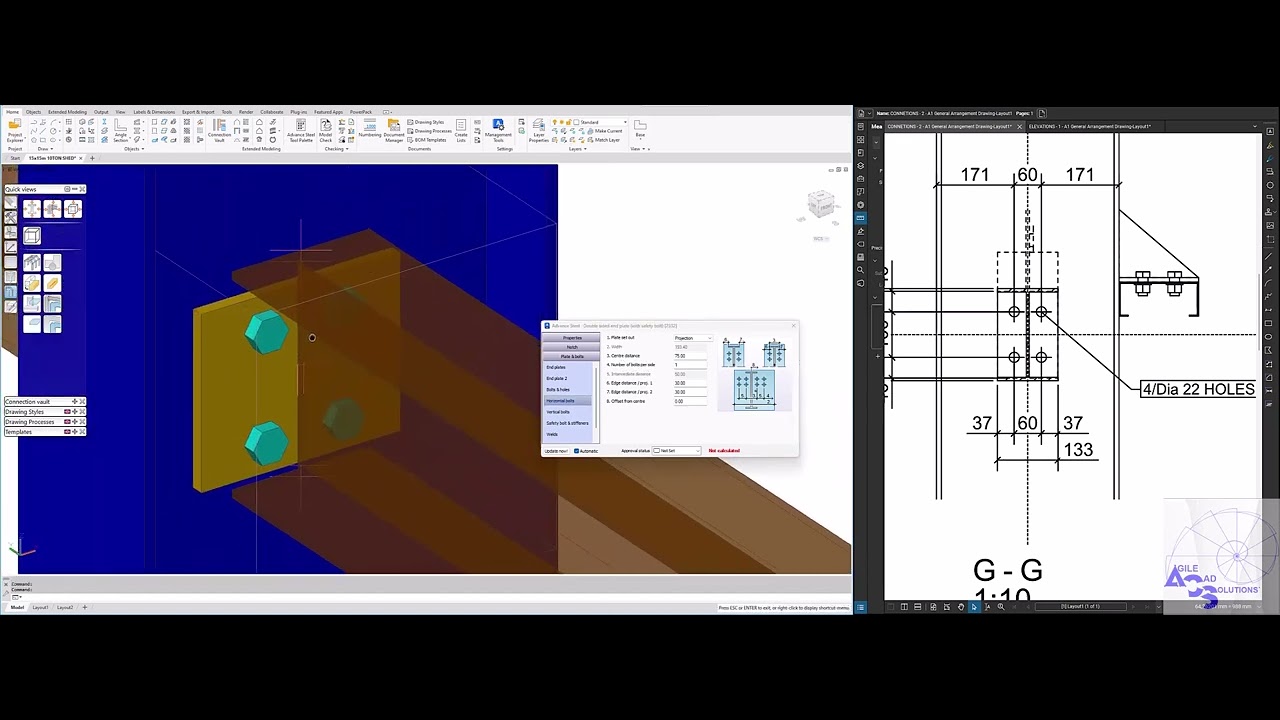The width and height of the screenshot is (1280, 720).
Task: Switch to the Extended Modeling tab
Action: pos(67,112)
